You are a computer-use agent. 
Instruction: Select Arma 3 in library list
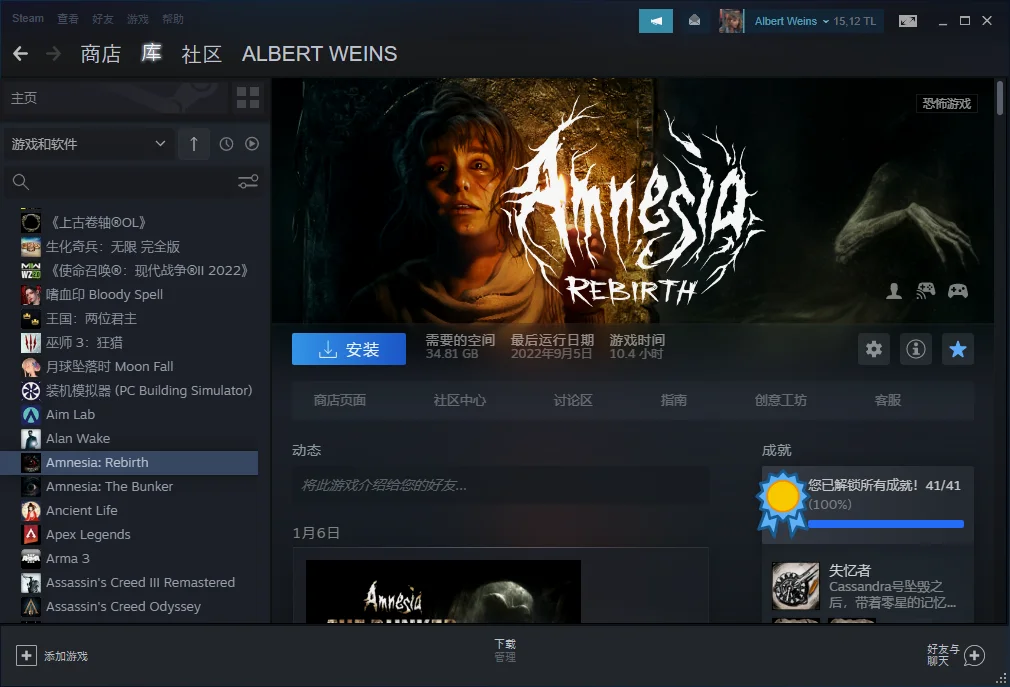point(129,558)
